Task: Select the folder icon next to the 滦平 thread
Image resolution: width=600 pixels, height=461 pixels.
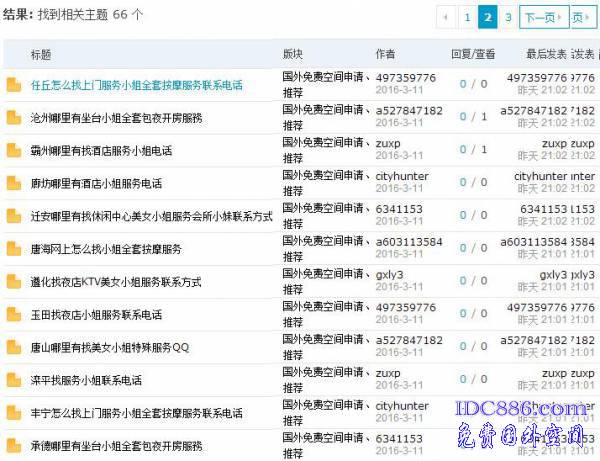Action: 13,380
